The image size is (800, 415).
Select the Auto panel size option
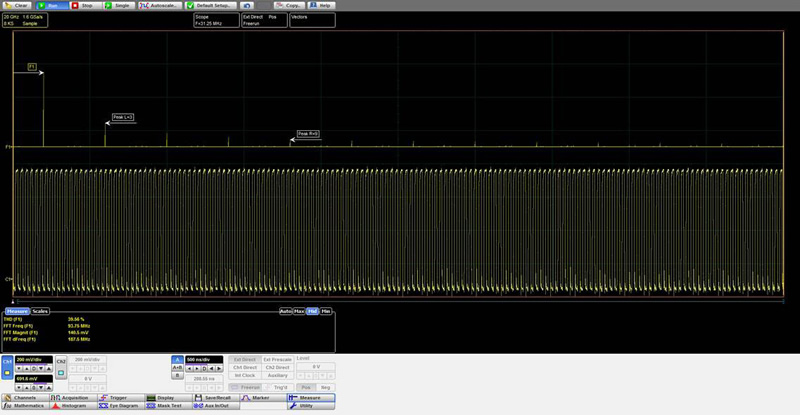pyautogui.click(x=286, y=311)
